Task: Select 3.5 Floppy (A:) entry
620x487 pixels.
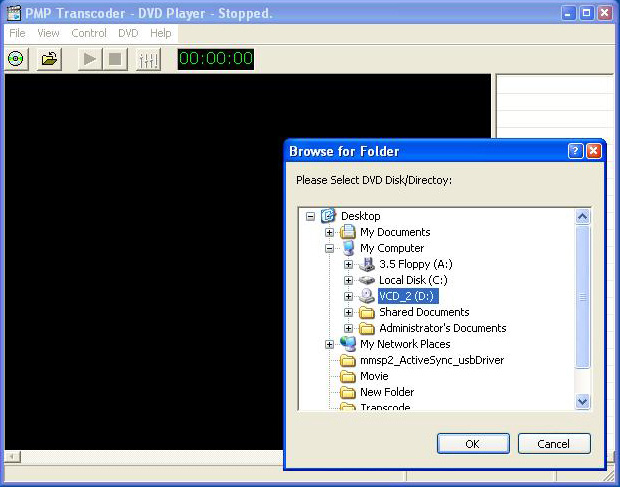Action: [x=416, y=264]
